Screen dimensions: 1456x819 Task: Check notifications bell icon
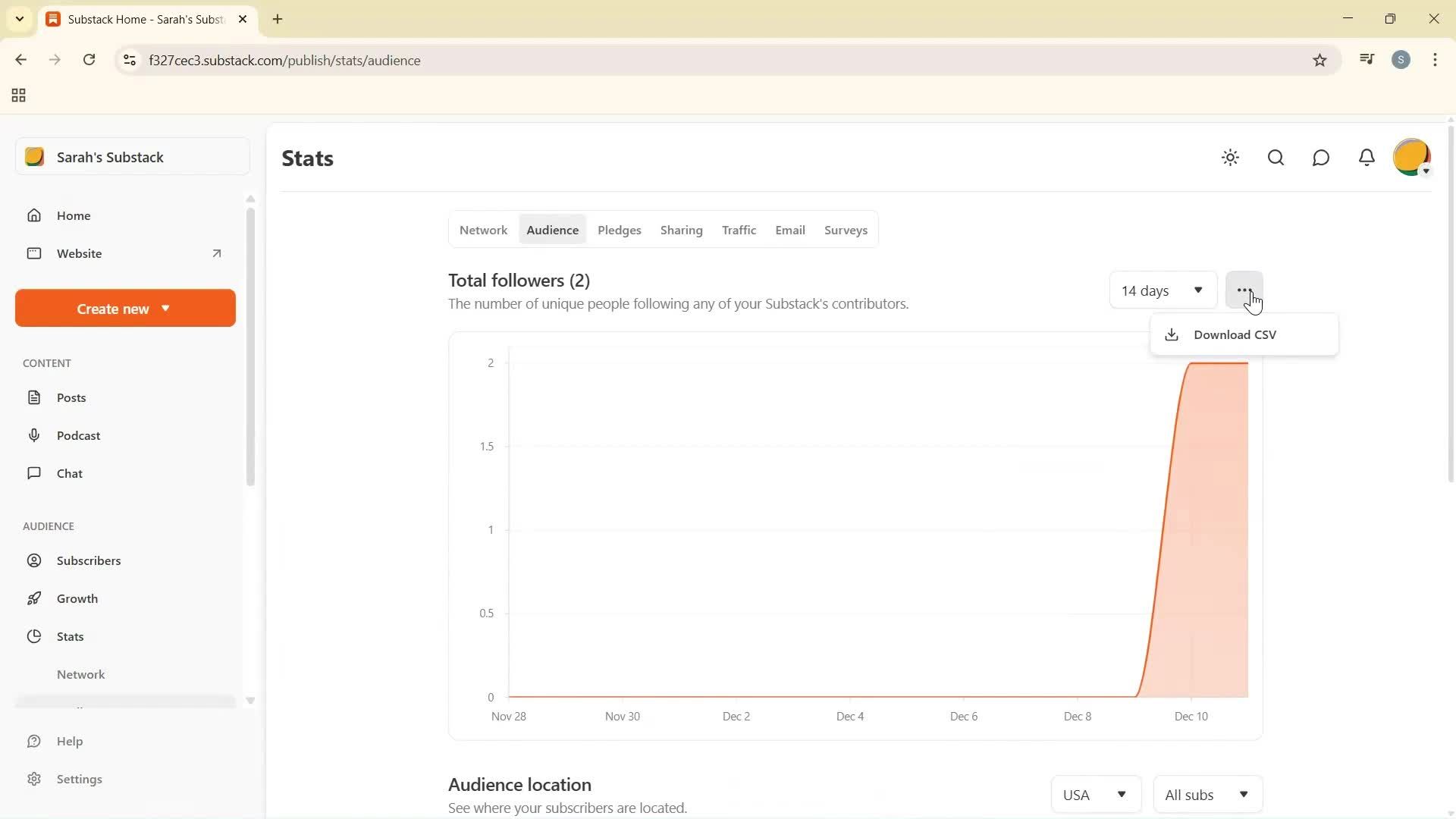[x=1367, y=158]
